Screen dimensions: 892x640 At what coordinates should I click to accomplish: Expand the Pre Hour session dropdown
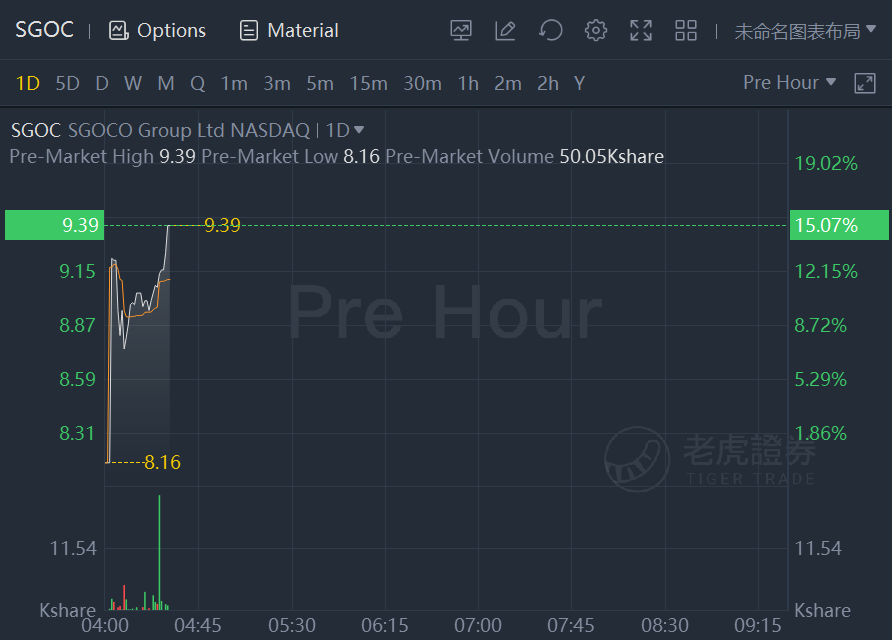pos(790,82)
